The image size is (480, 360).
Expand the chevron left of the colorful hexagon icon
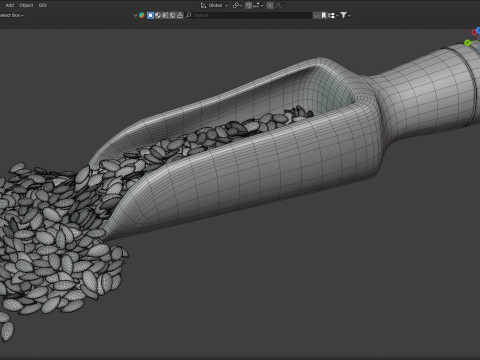coord(135,15)
